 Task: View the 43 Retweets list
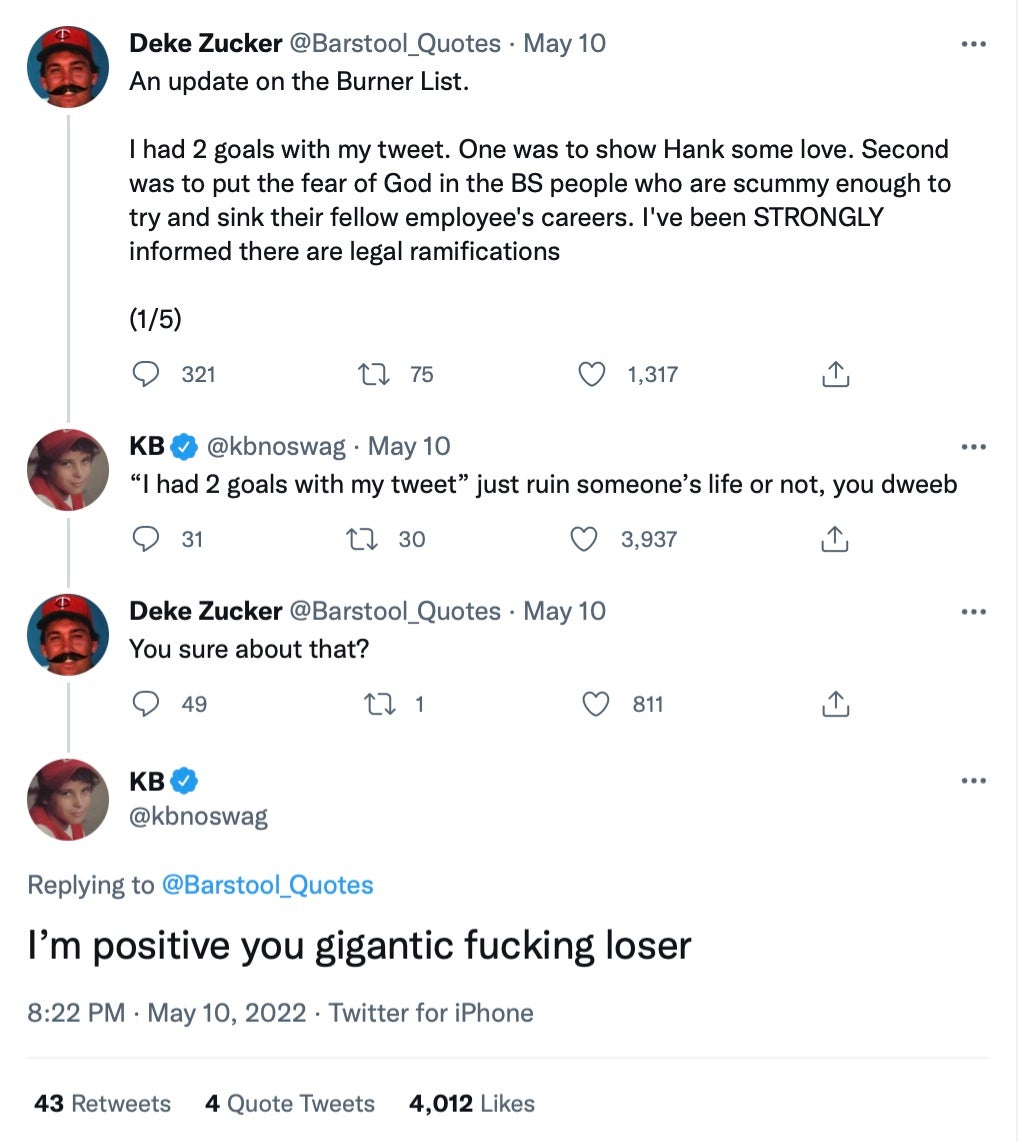click(x=102, y=1103)
